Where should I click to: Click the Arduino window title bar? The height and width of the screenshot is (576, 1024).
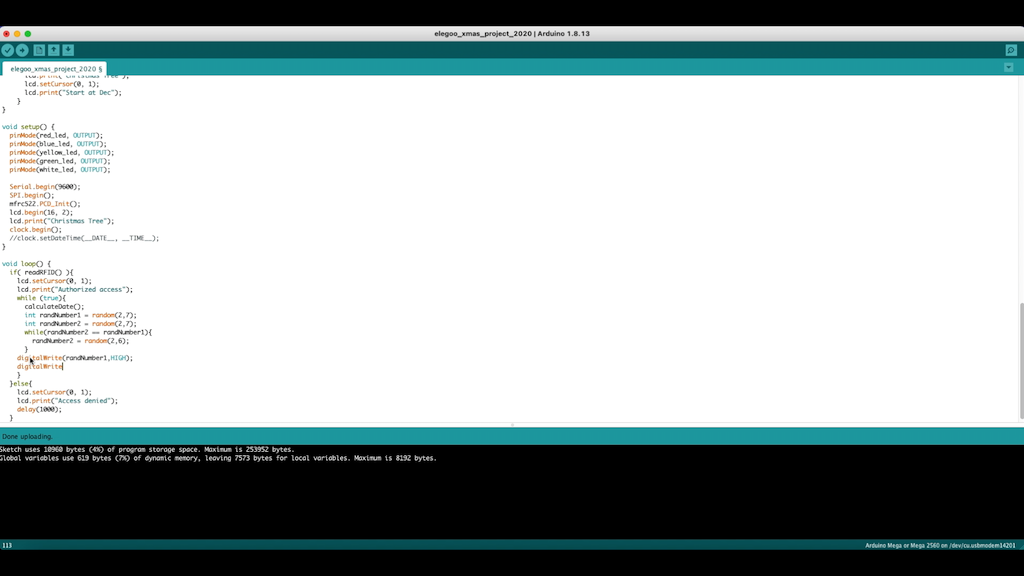tap(512, 32)
